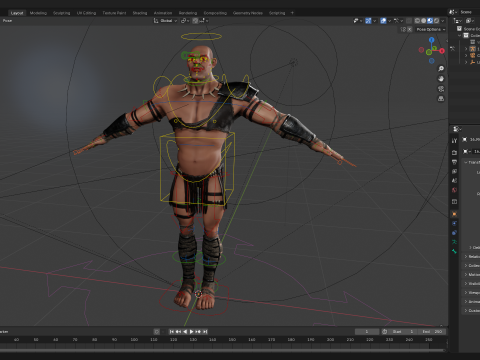The width and height of the screenshot is (480, 360).
Task: Toggle X-axis mirror next to Pose Options
Action: tap(410, 29)
